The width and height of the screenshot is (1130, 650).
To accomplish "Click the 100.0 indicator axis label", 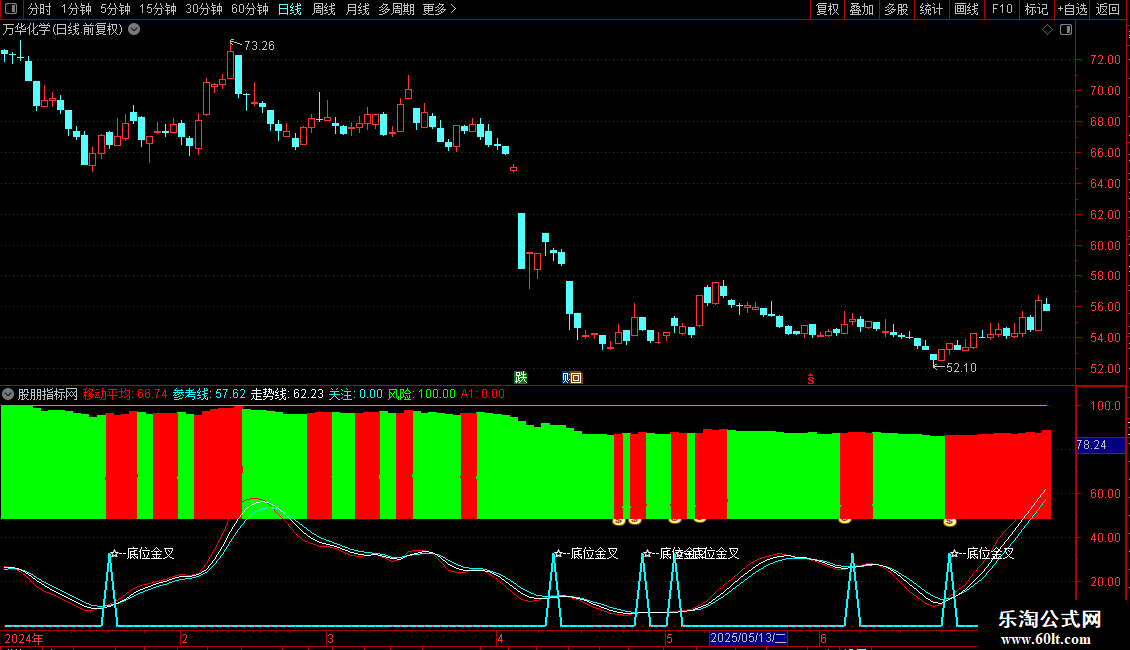I will click(x=1105, y=406).
